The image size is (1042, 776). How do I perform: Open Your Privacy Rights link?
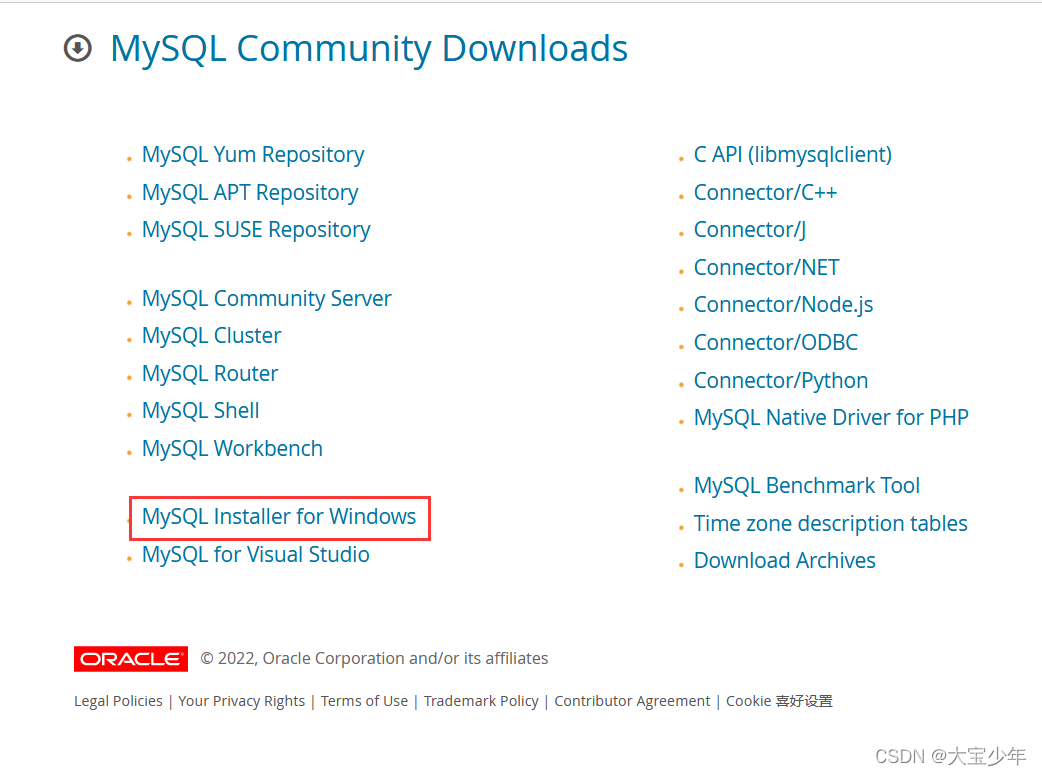tap(241, 701)
